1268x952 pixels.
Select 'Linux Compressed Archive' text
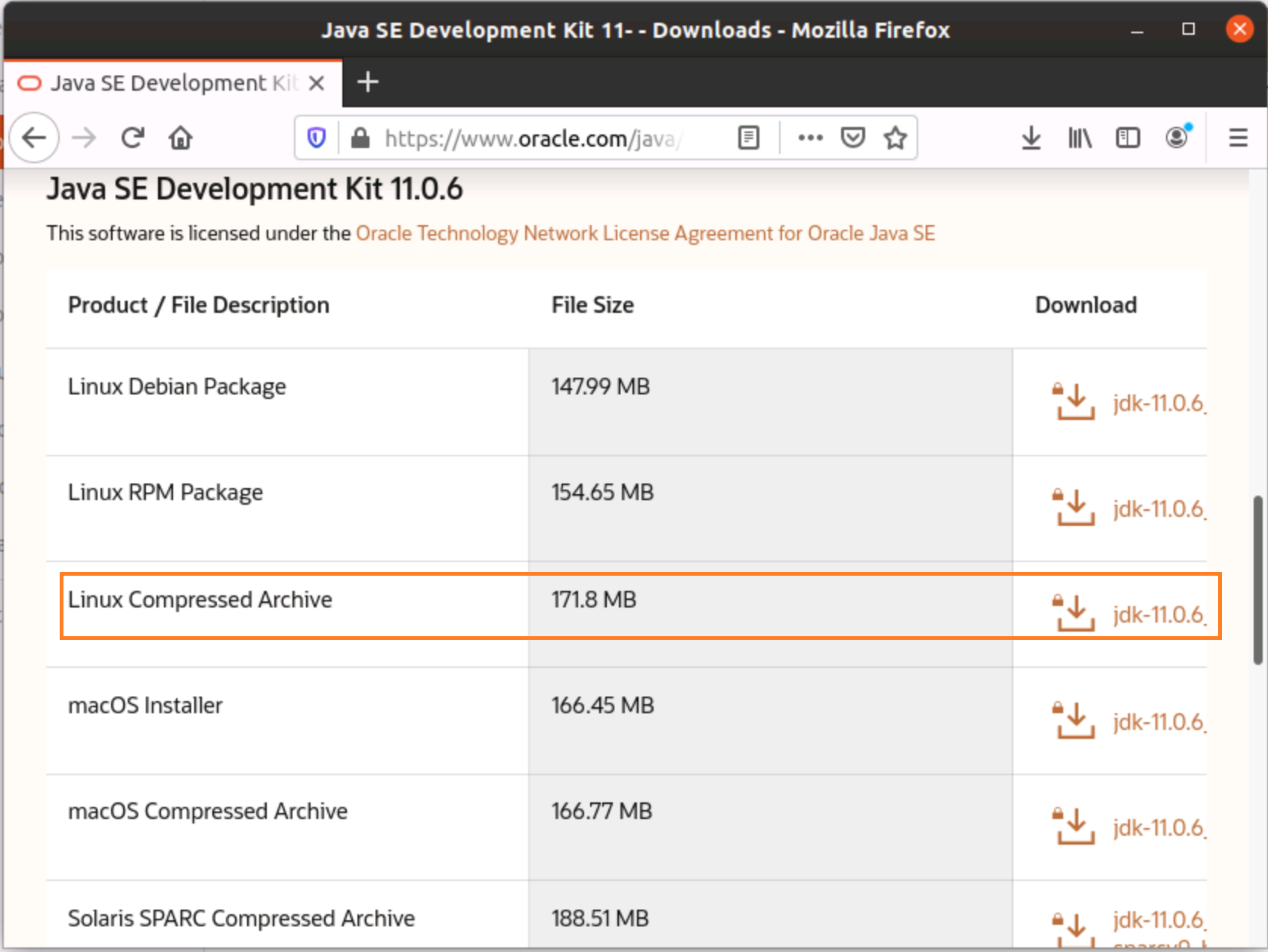(x=200, y=599)
